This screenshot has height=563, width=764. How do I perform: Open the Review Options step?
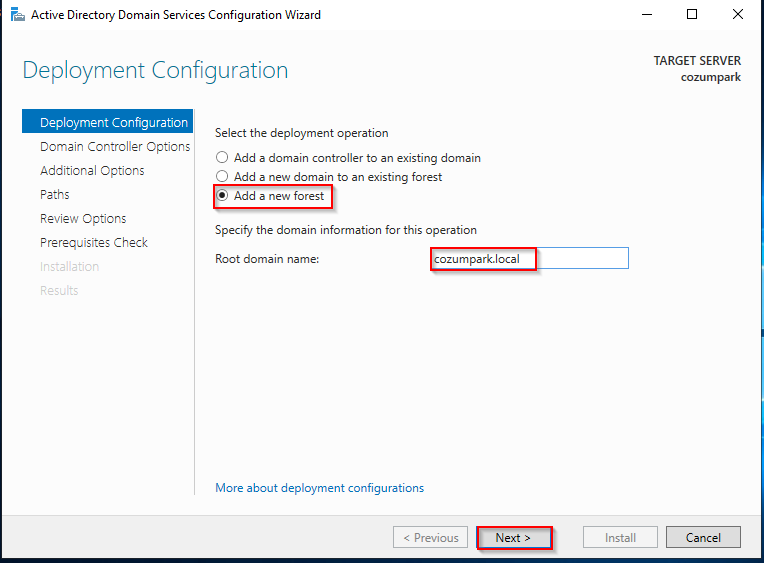83,218
